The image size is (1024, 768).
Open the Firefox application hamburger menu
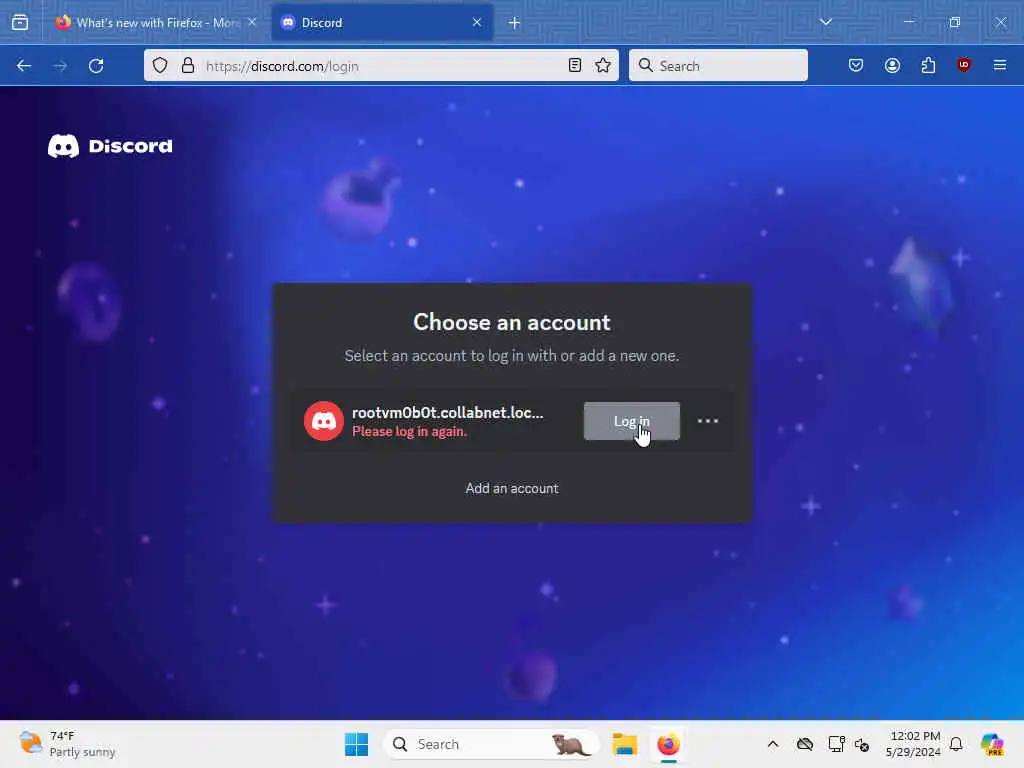pyautogui.click(x=1000, y=65)
